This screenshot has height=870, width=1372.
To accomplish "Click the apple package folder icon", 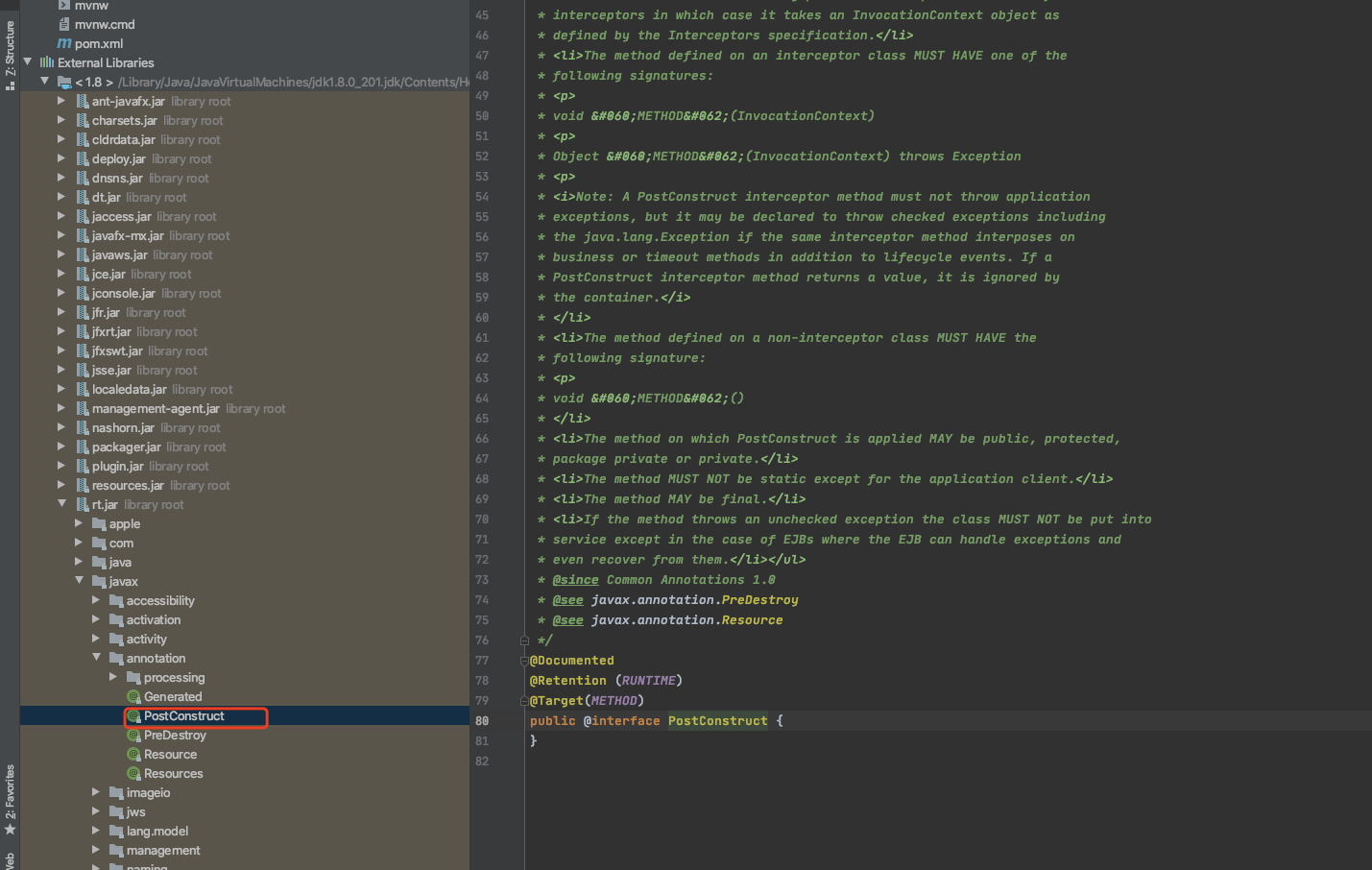I will click(x=99, y=523).
